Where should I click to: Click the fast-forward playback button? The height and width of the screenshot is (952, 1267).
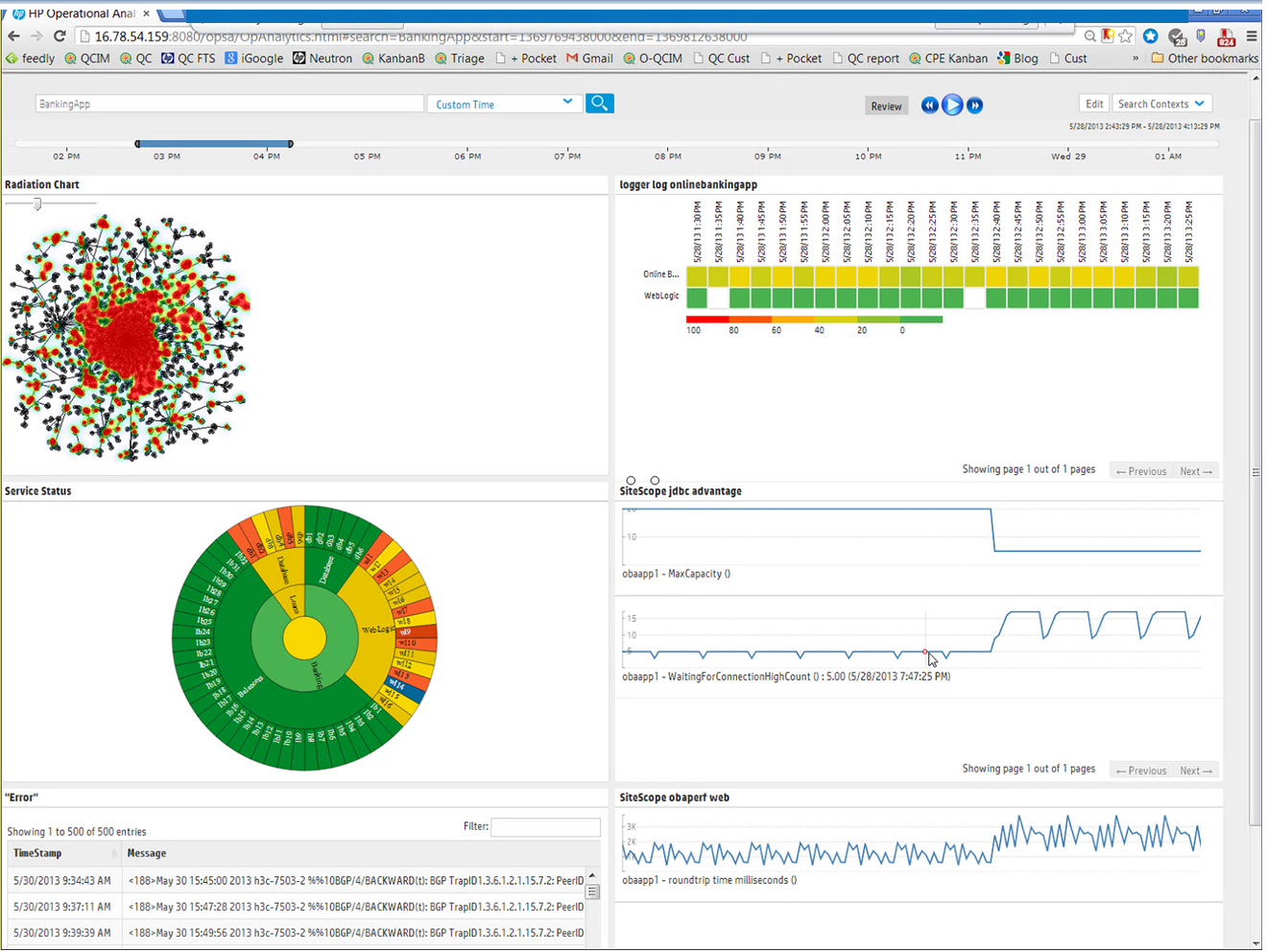pyautogui.click(x=974, y=106)
